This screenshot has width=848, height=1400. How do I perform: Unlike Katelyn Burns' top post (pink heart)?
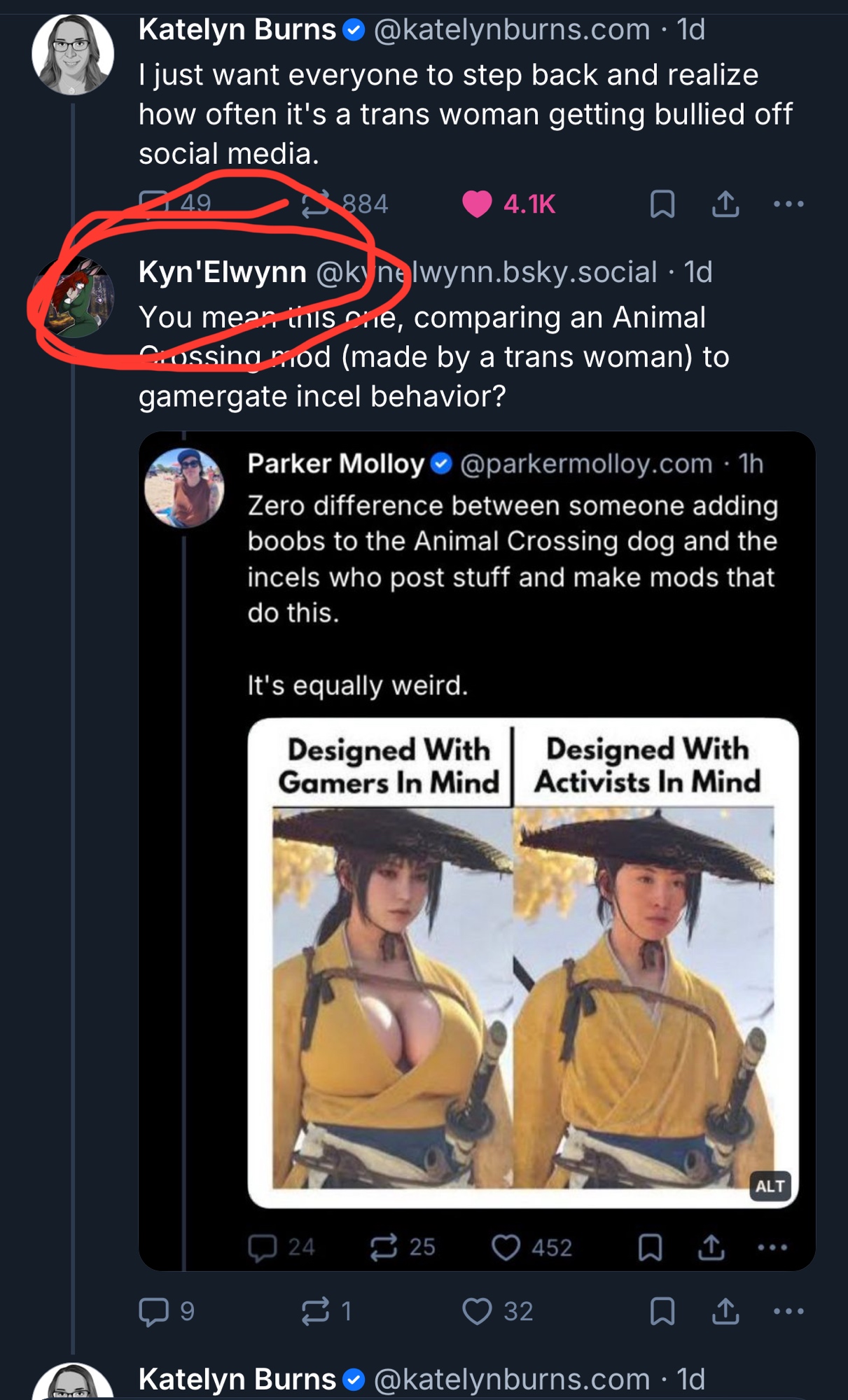click(477, 204)
